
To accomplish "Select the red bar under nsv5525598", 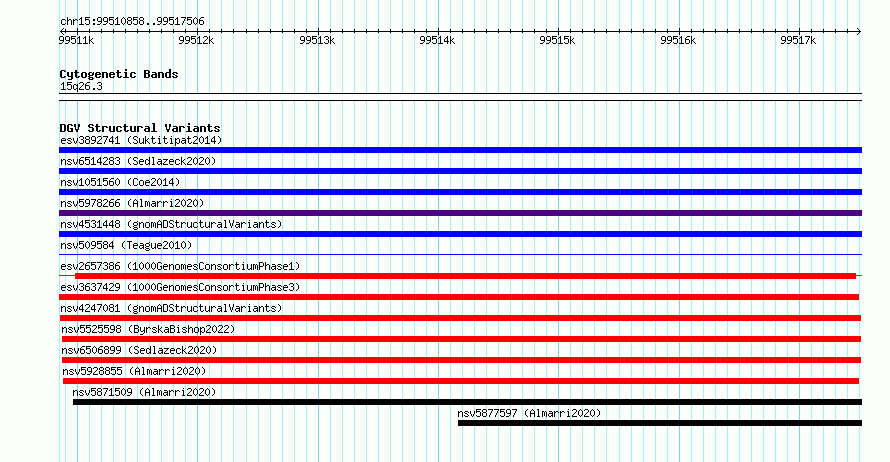I will point(461,339).
